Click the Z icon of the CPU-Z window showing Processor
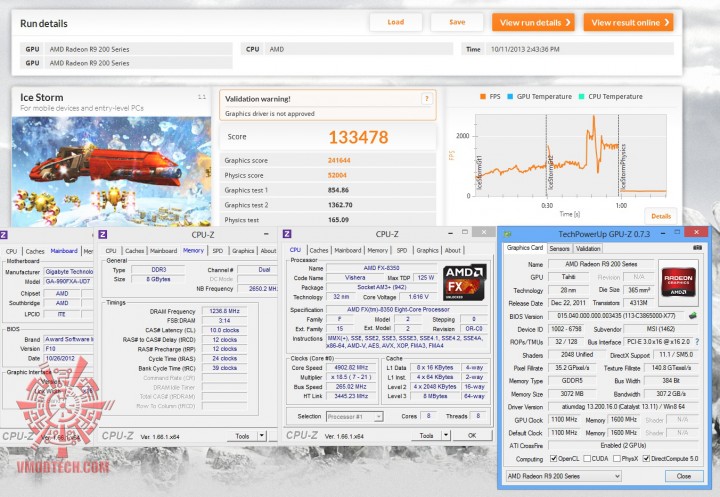The image size is (720, 497). (287, 234)
